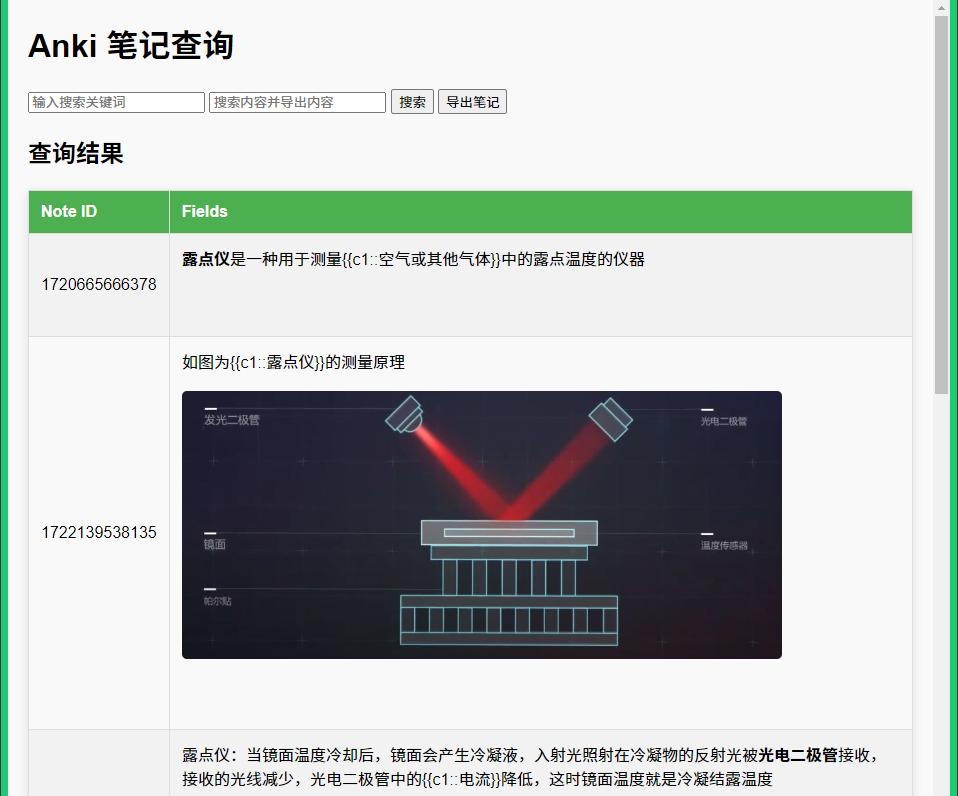The width and height of the screenshot is (958, 796).
Task: Click the photodiode receiver icon in diagram
Action: [x=610, y=418]
